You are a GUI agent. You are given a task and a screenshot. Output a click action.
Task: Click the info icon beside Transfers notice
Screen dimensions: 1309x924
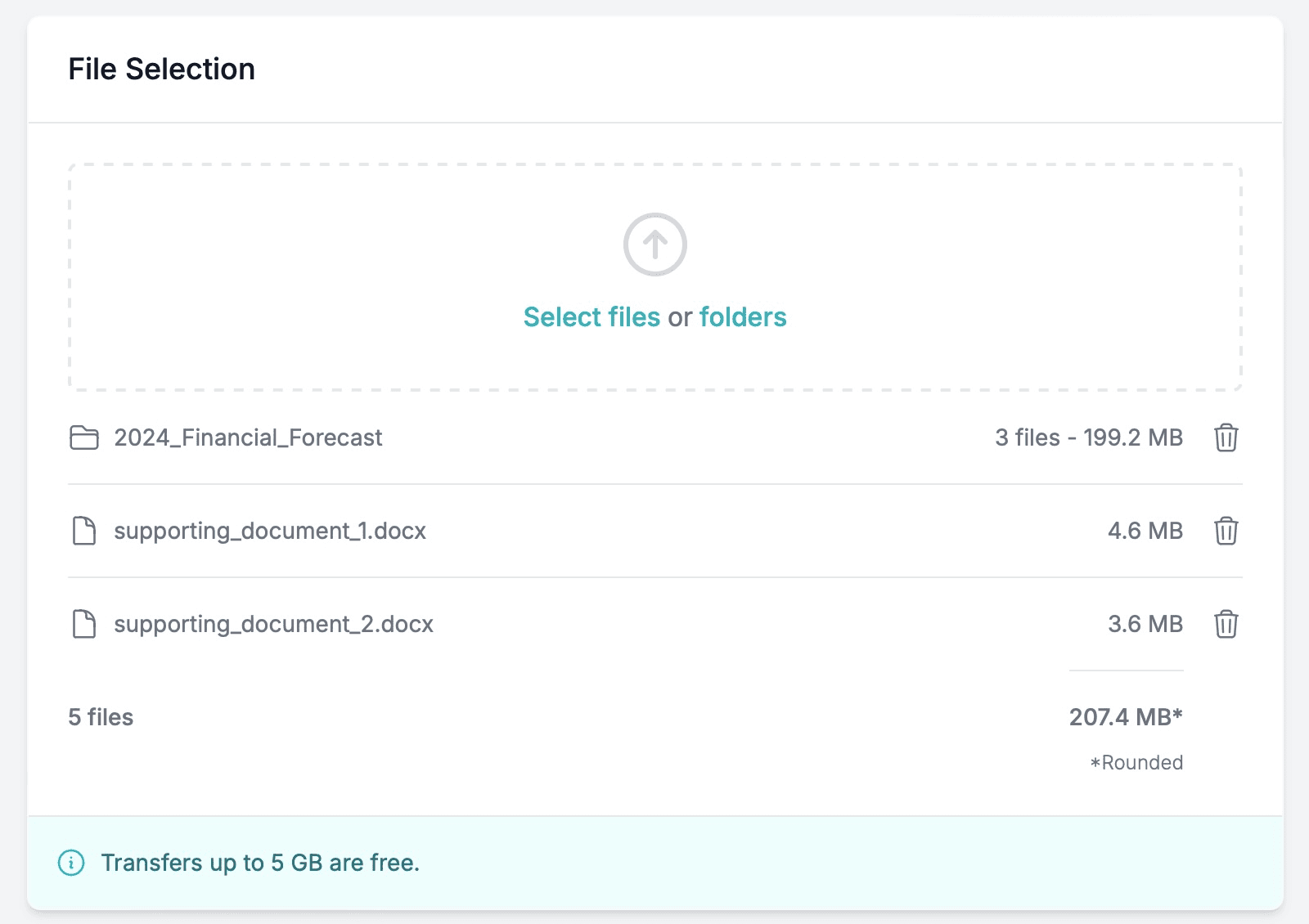[71, 863]
